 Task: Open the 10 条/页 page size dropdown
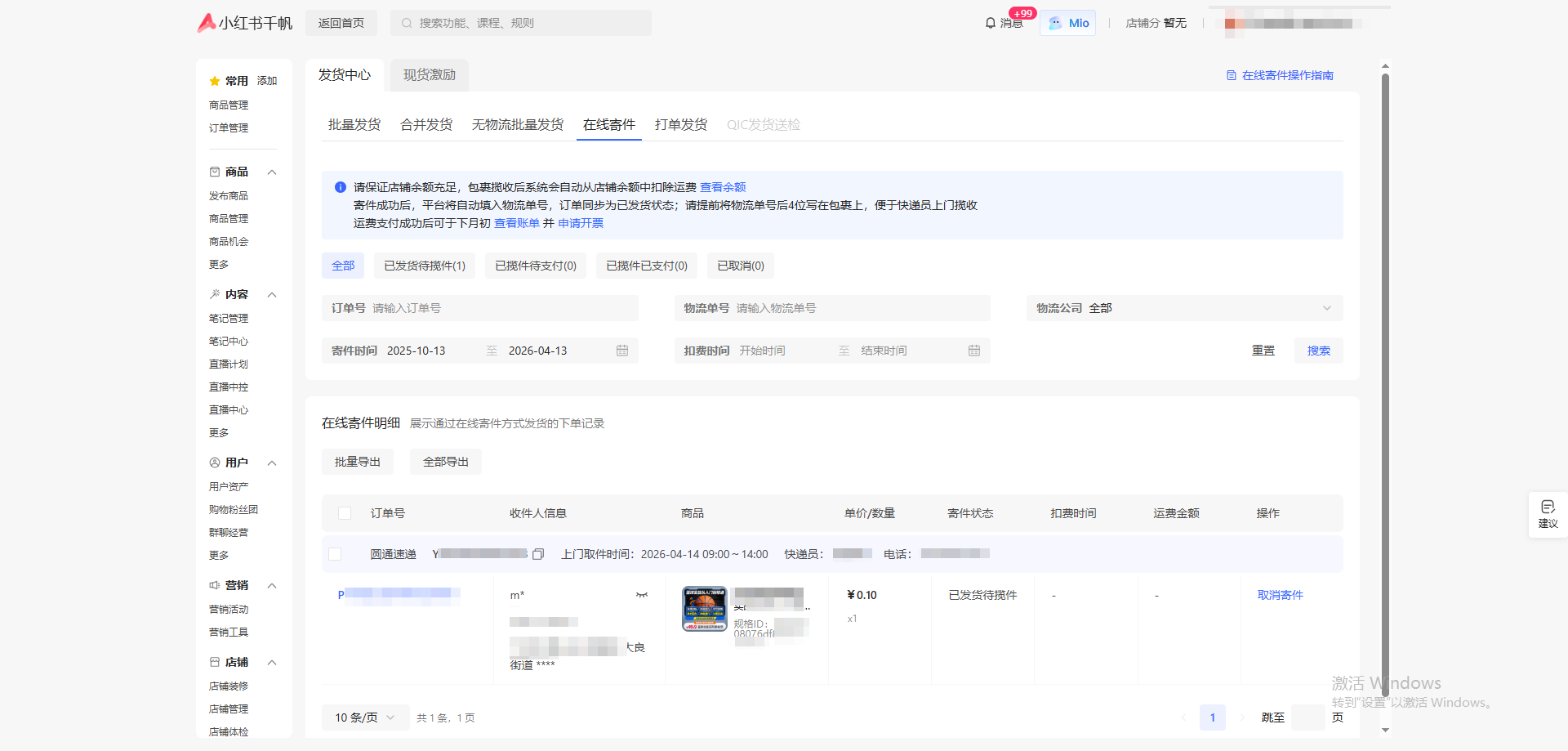point(365,717)
